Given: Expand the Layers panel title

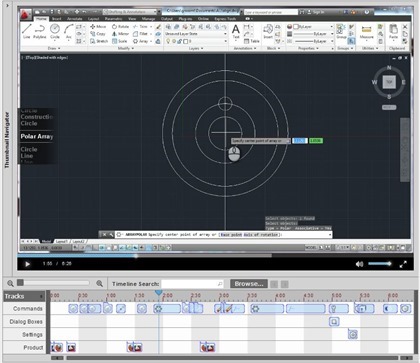Looking at the screenshot, I should pos(195,48).
